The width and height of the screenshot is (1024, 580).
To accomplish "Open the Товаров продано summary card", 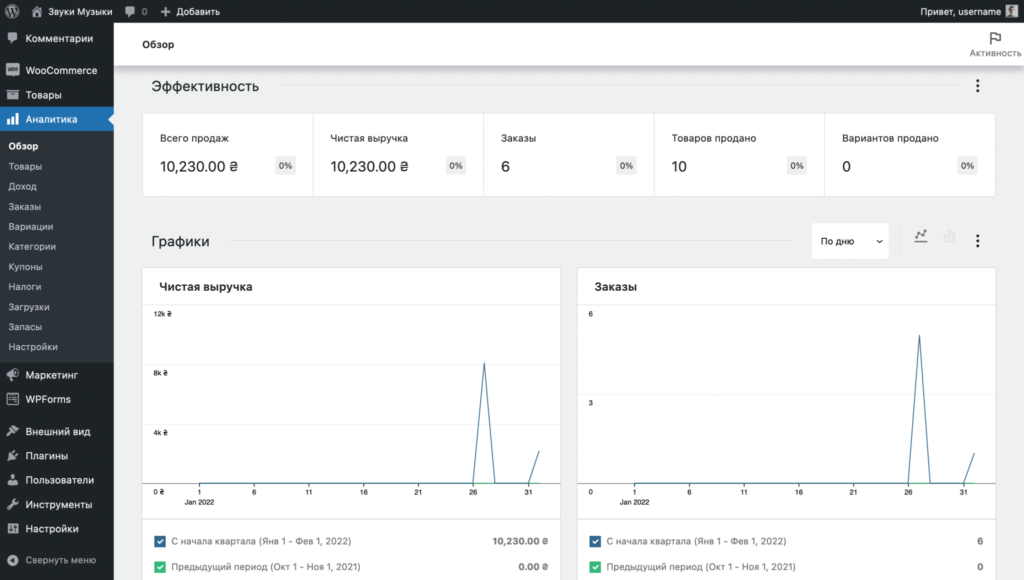I will click(739, 155).
